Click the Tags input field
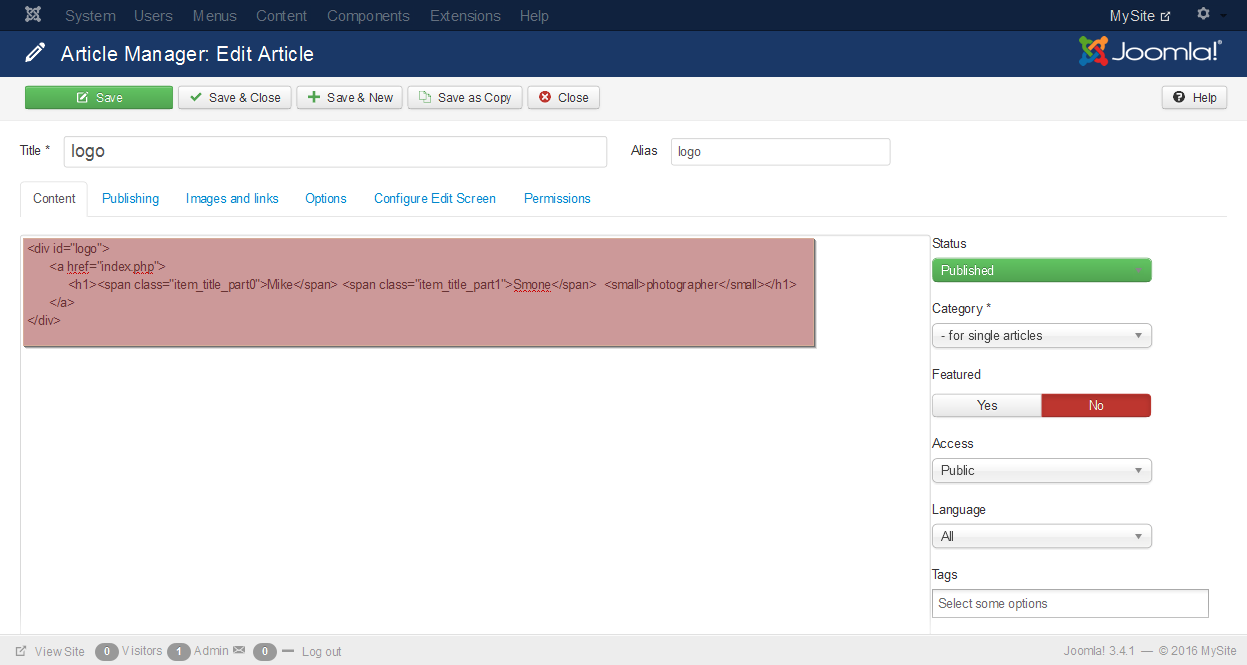Viewport: 1247px width, 665px height. pyautogui.click(x=1069, y=603)
